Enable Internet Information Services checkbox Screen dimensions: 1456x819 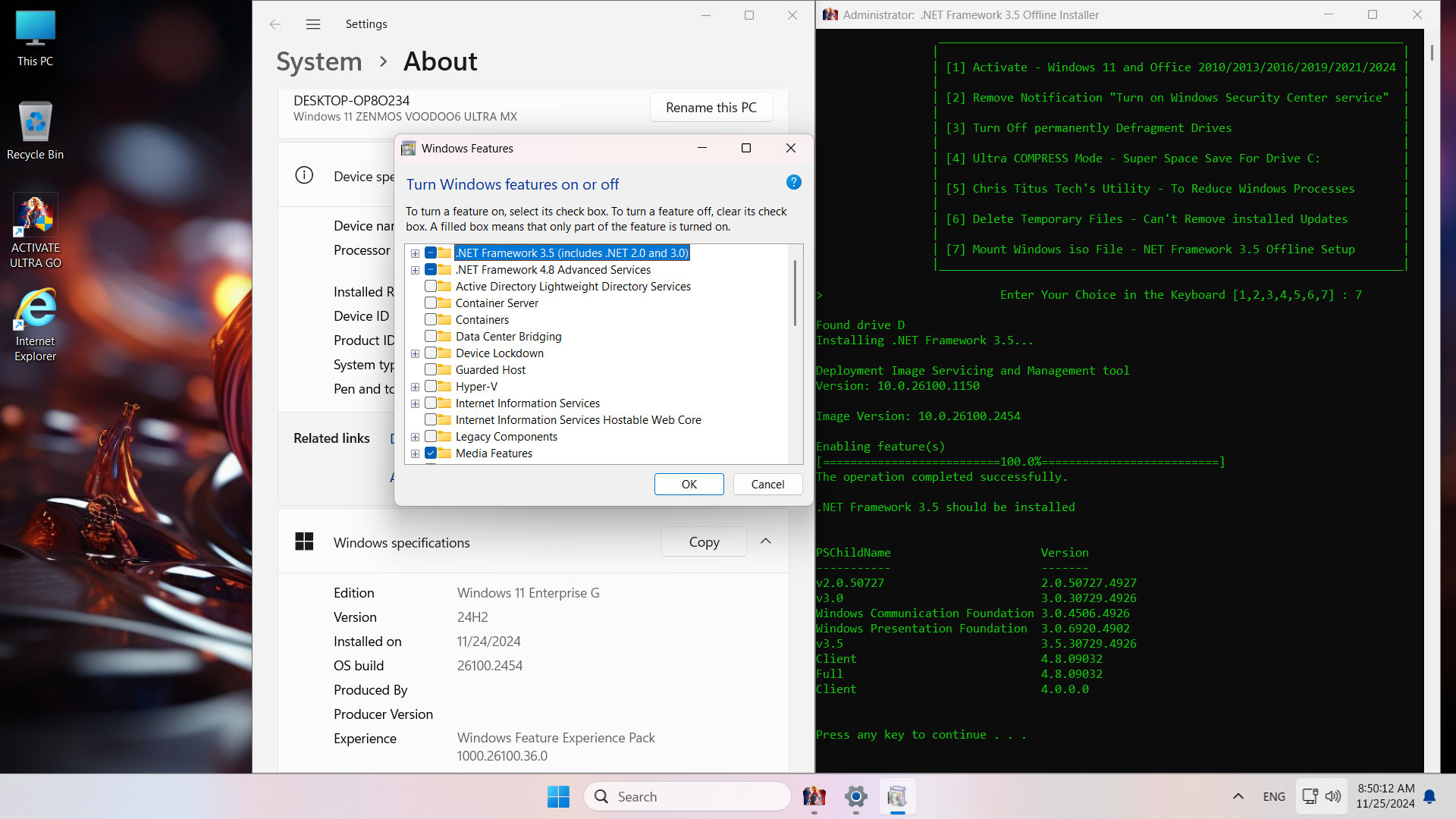coord(431,403)
